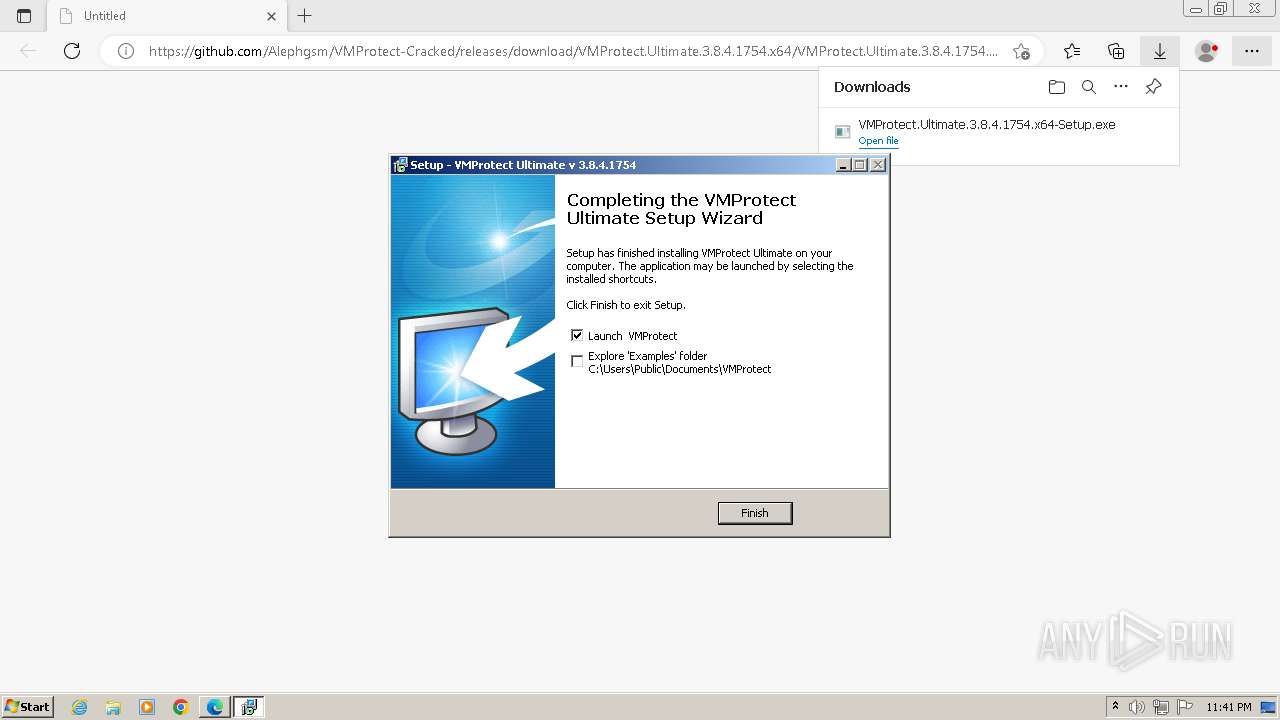Open a new tab with plus button
1280x720 pixels.
click(305, 15)
